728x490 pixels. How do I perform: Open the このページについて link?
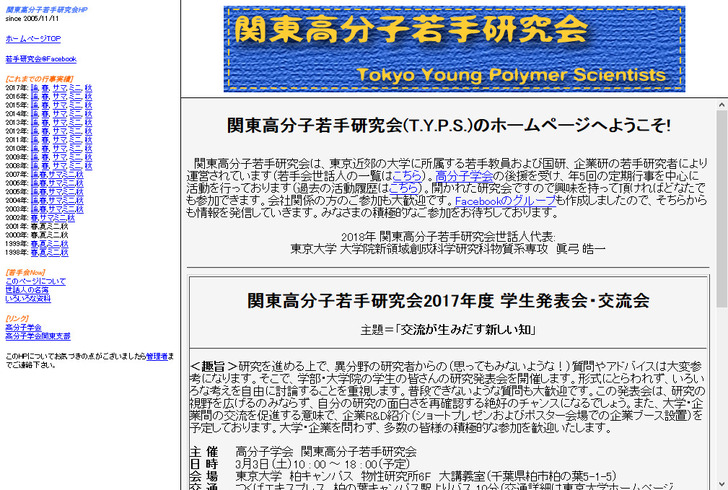(35, 281)
